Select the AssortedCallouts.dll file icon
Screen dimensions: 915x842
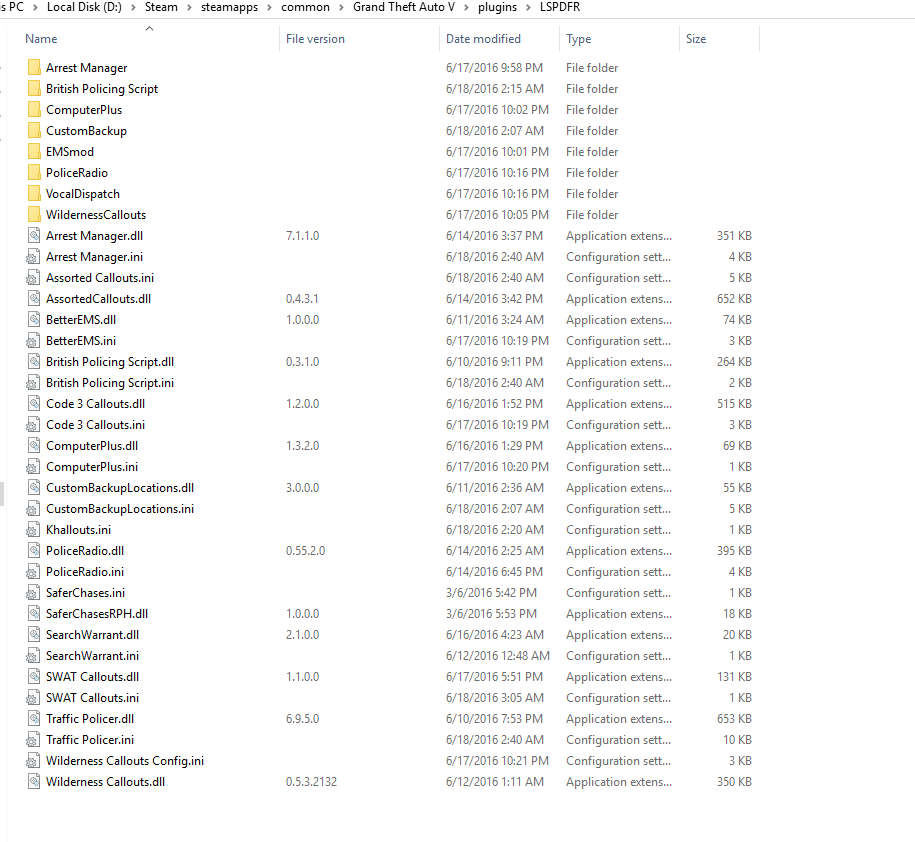click(x=34, y=299)
